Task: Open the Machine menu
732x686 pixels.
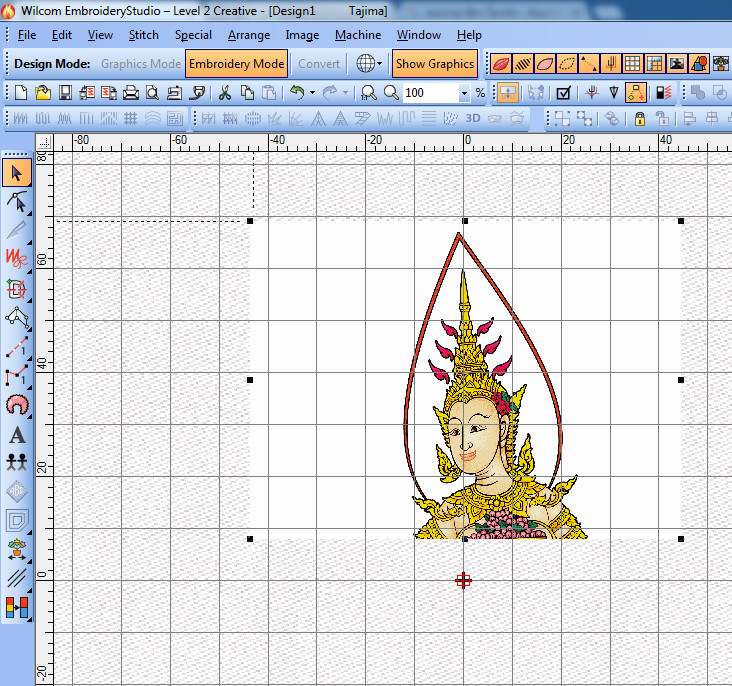Action: click(358, 35)
